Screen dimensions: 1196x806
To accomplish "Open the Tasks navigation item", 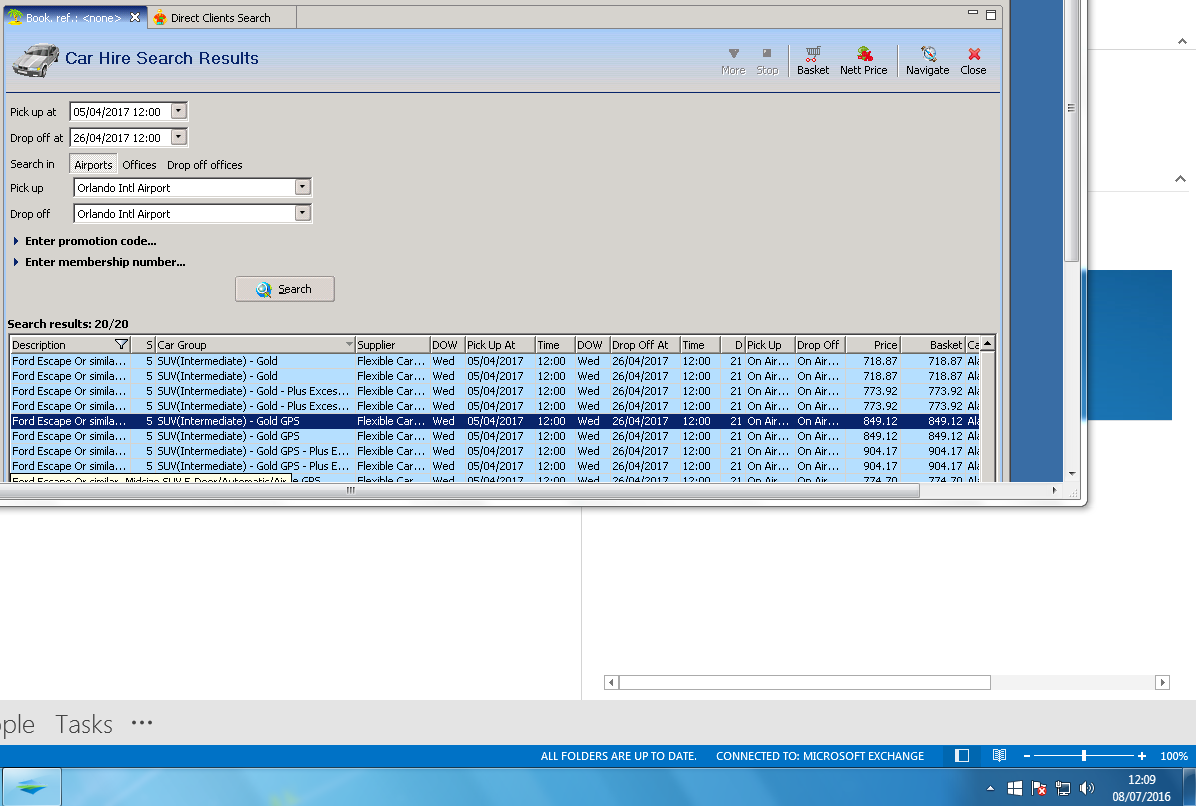I will [84, 724].
